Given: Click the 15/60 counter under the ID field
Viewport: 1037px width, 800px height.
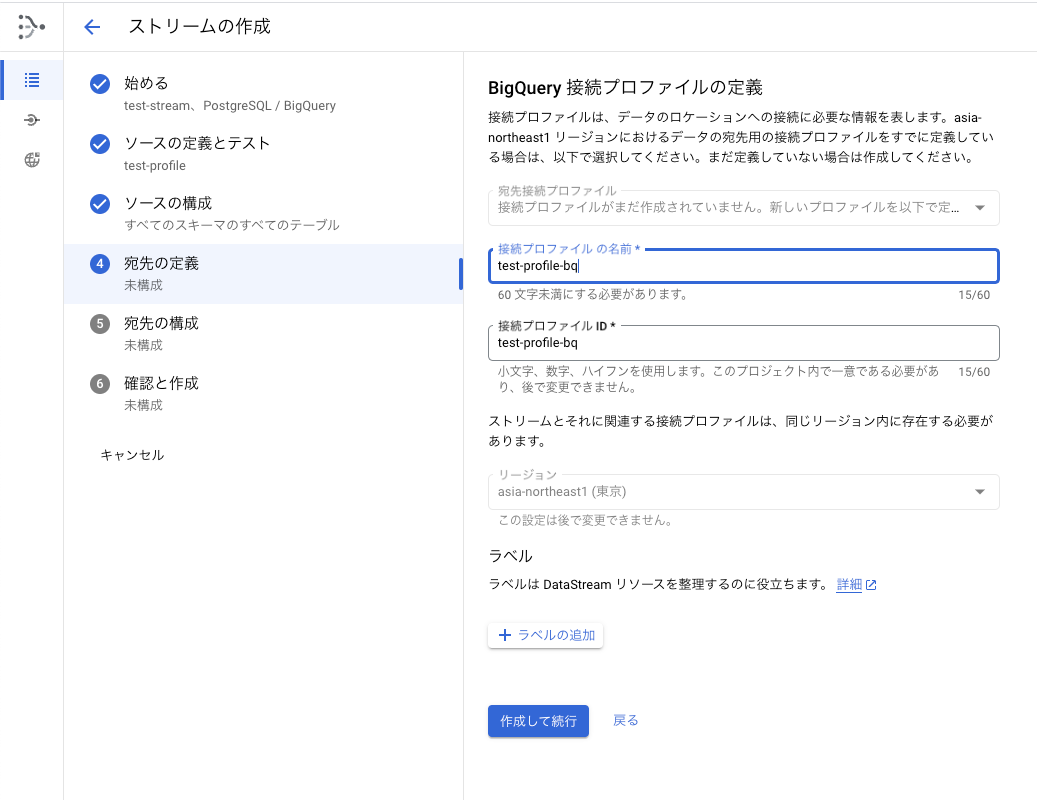Looking at the screenshot, I should pos(974,372).
